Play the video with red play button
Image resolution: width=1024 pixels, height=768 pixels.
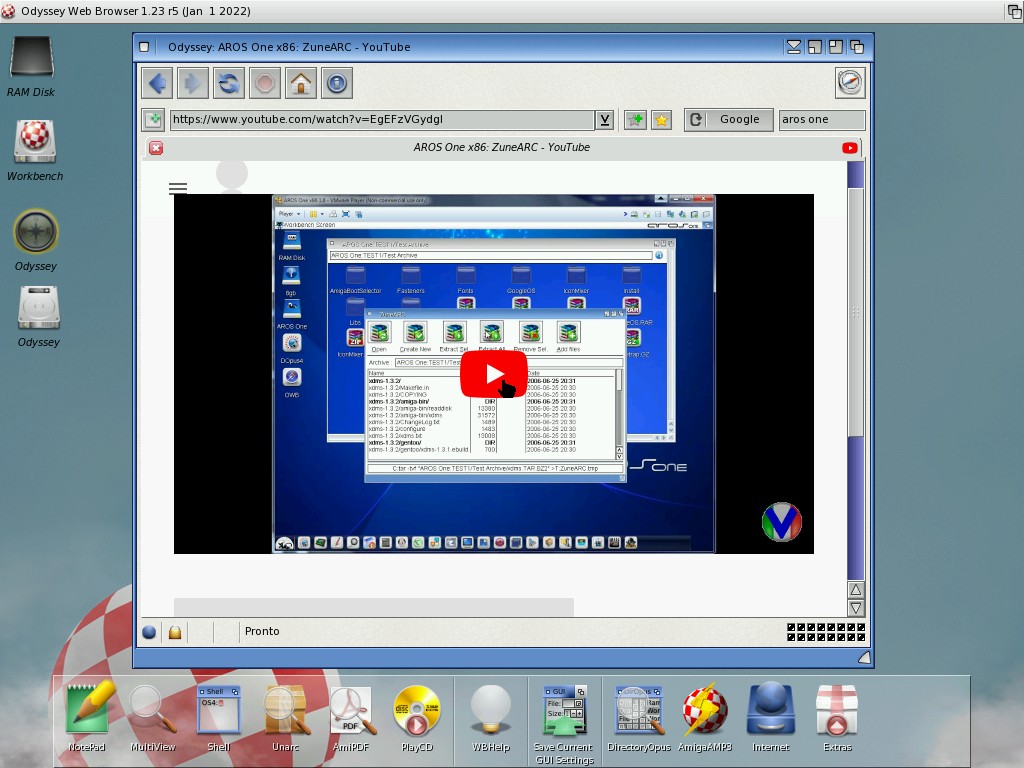(x=494, y=374)
